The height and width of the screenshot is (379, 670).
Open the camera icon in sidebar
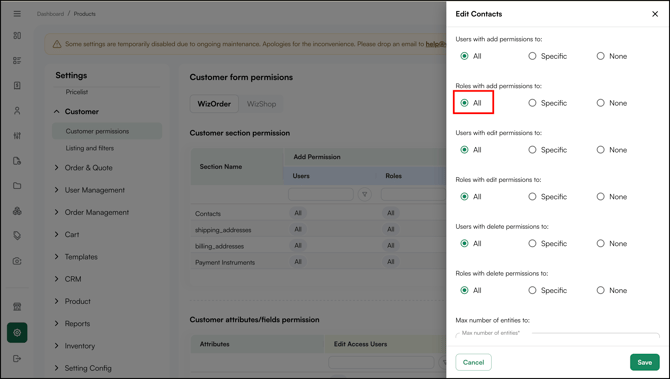pyautogui.click(x=17, y=261)
